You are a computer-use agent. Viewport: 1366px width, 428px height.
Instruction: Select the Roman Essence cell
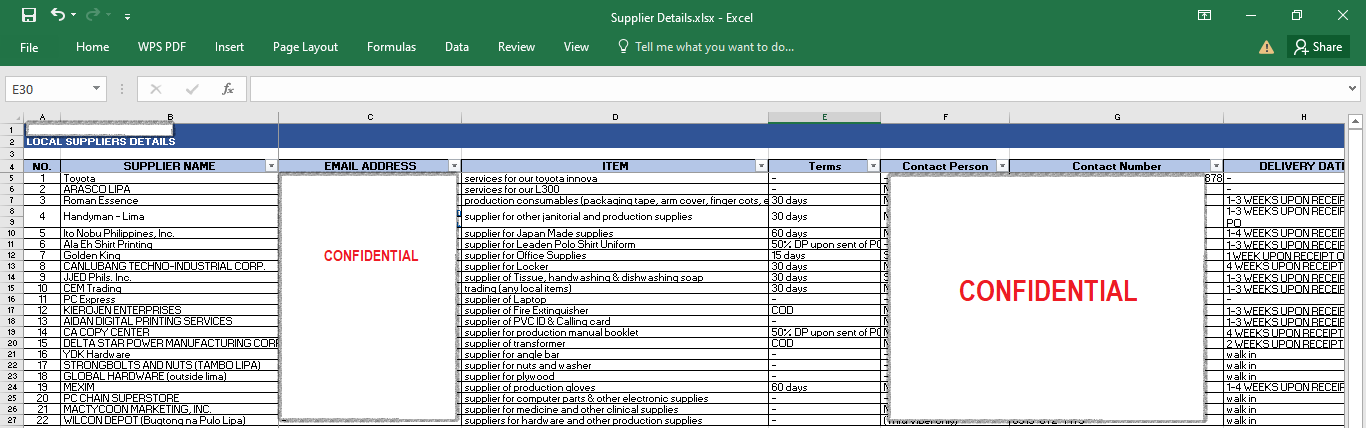tap(169, 200)
